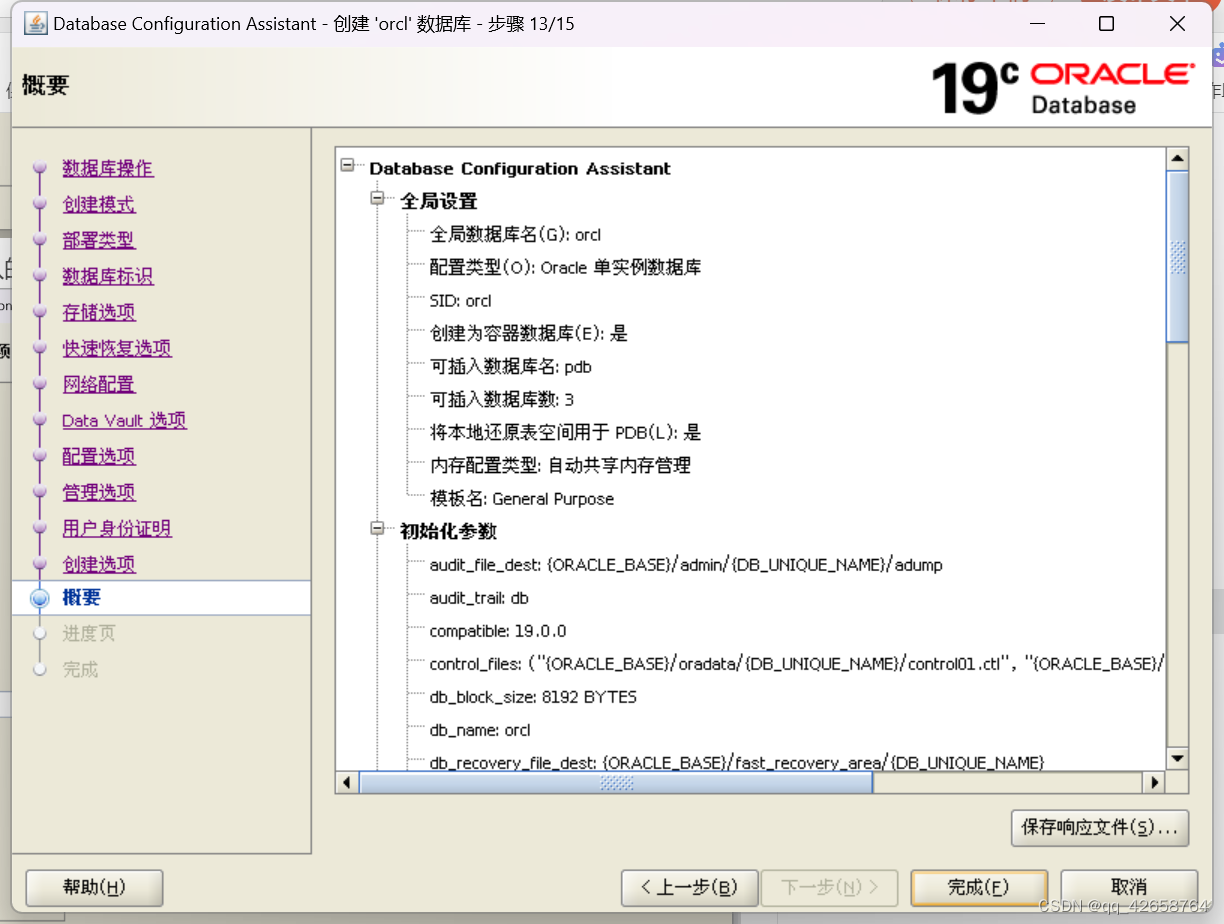Select the Database Configuration Assistant root label
1224x924 pixels.
520,168
